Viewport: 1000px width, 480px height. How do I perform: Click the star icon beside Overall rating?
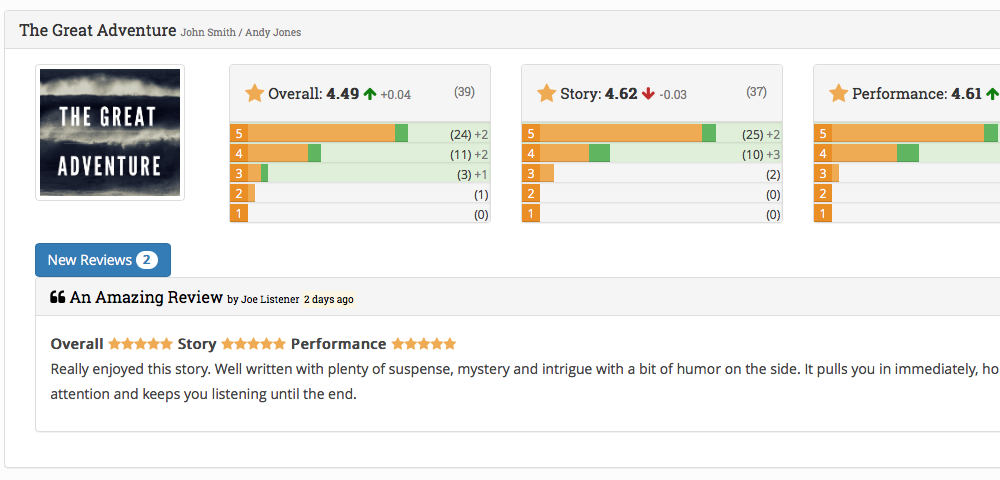click(x=255, y=94)
